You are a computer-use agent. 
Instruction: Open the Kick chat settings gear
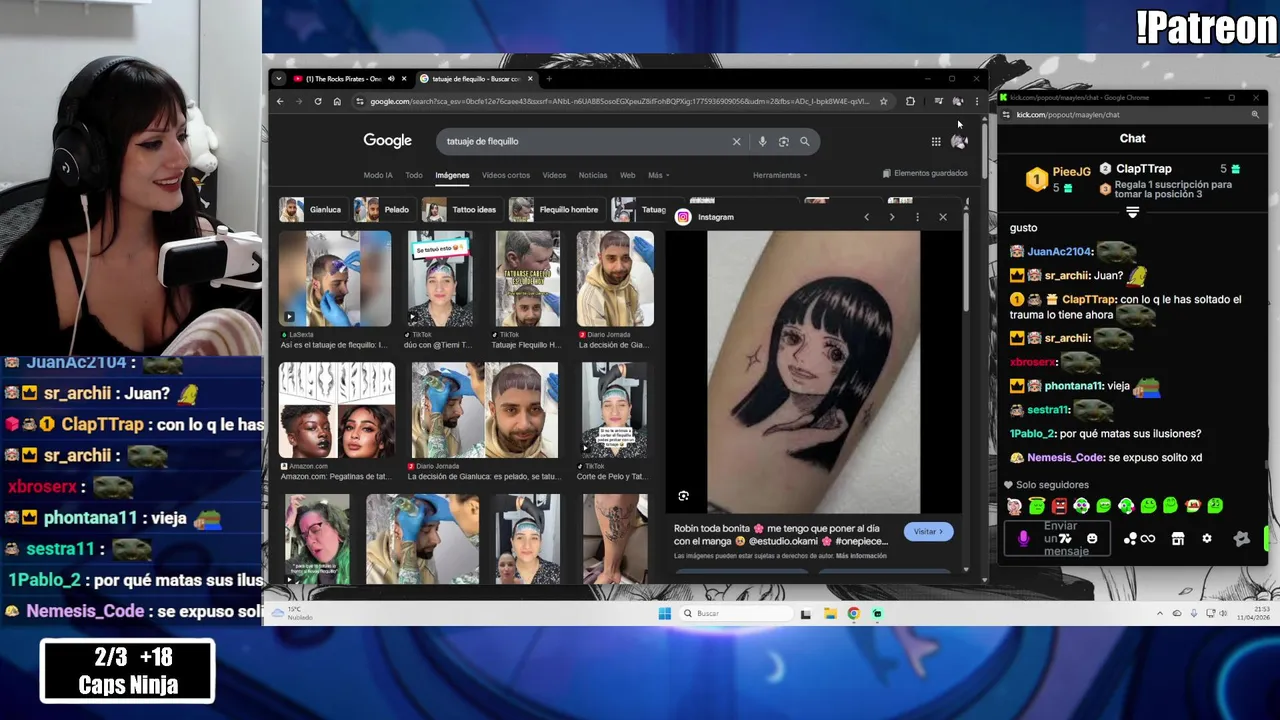pyautogui.click(x=1207, y=539)
